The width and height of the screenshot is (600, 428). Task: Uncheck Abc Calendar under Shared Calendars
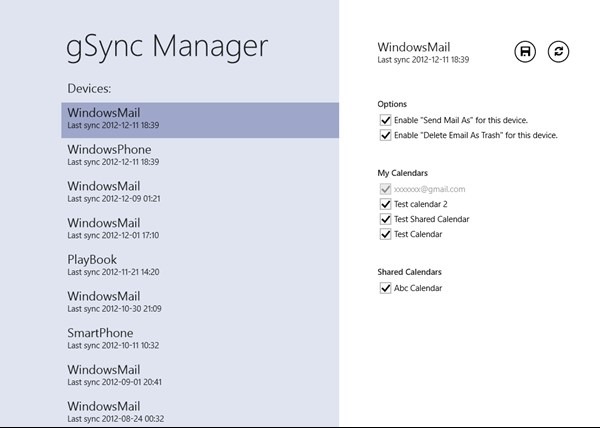[385, 288]
